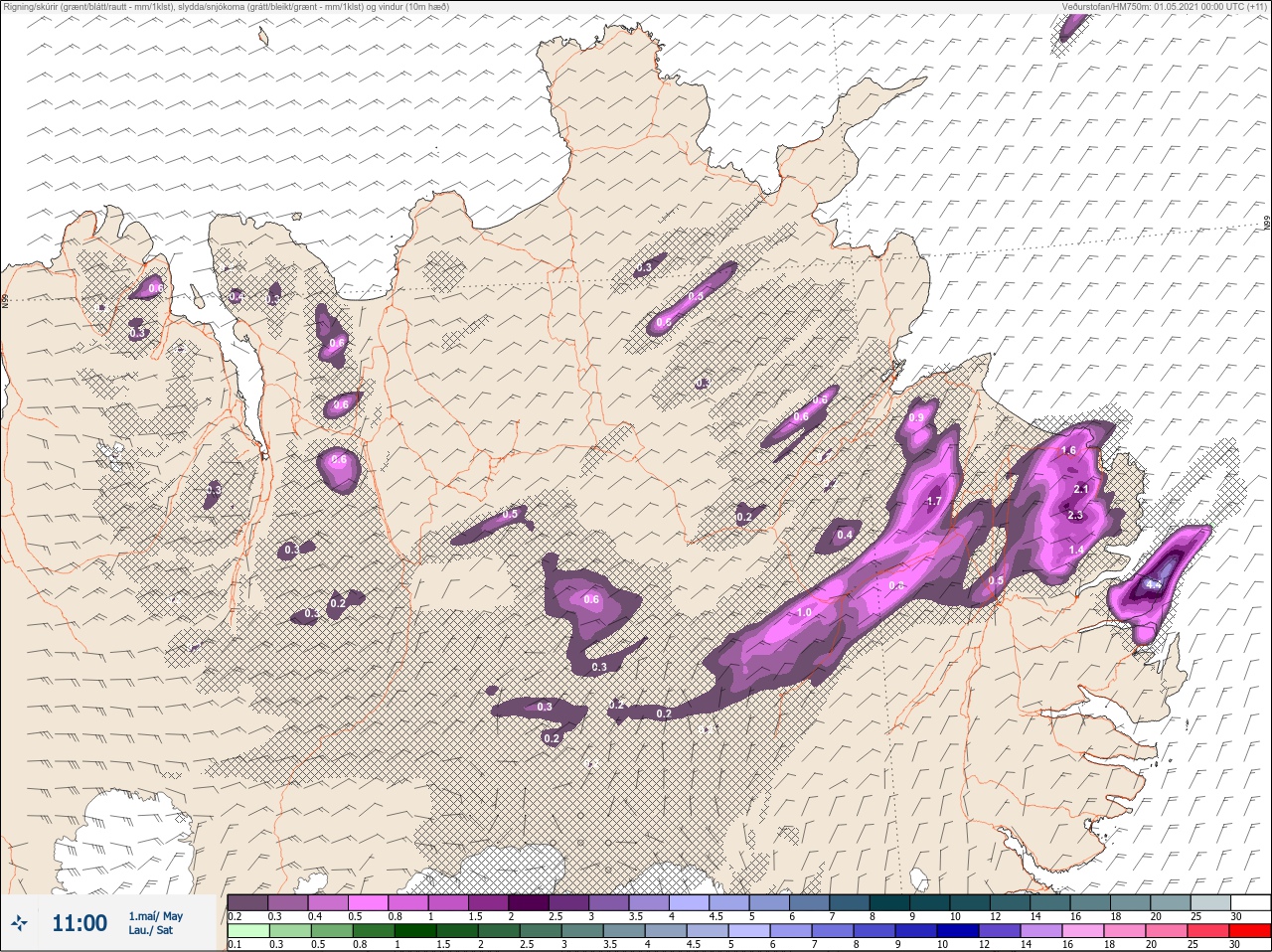Click the 1.7 precipitation value on the map
The width and height of the screenshot is (1272, 952).
tap(933, 501)
